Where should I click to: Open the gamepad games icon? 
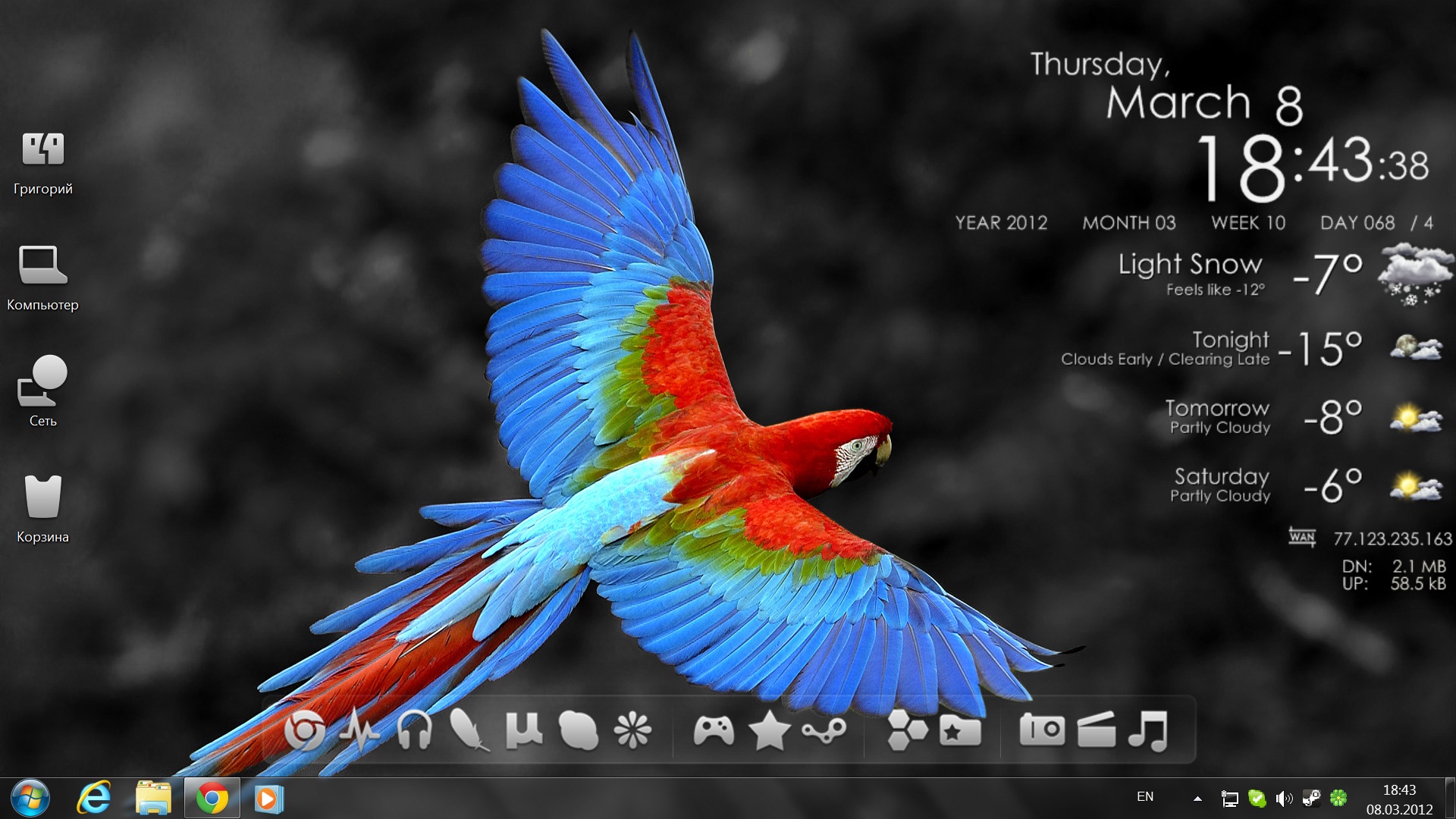(714, 731)
